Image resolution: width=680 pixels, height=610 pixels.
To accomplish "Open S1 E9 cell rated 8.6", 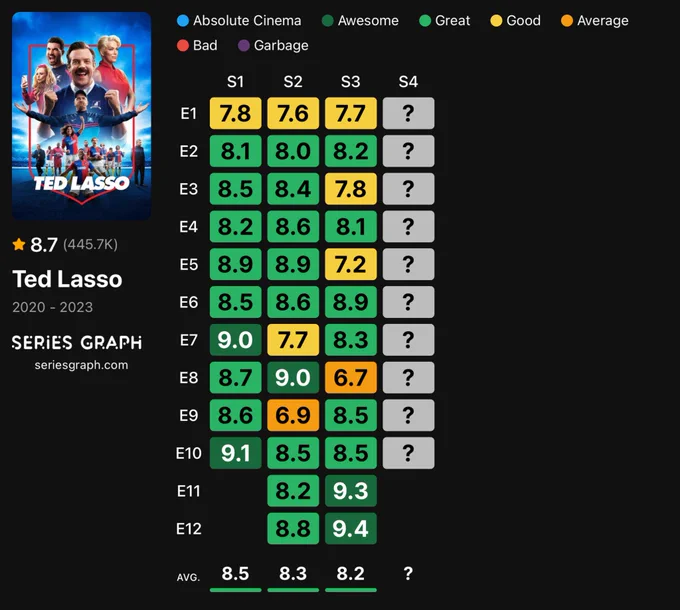I will coord(235,415).
